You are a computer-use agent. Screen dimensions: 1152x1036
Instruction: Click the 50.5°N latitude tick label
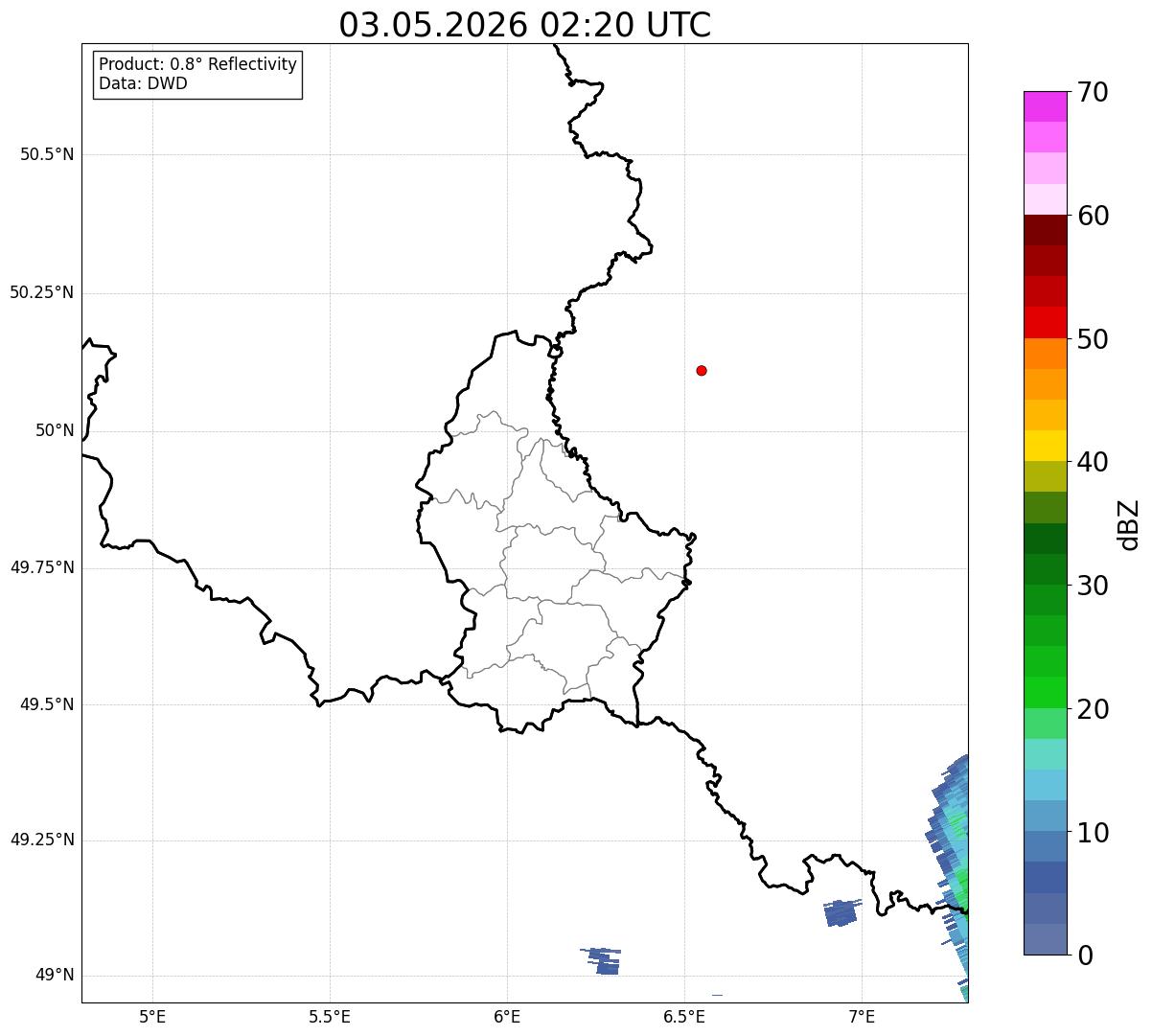point(47,154)
